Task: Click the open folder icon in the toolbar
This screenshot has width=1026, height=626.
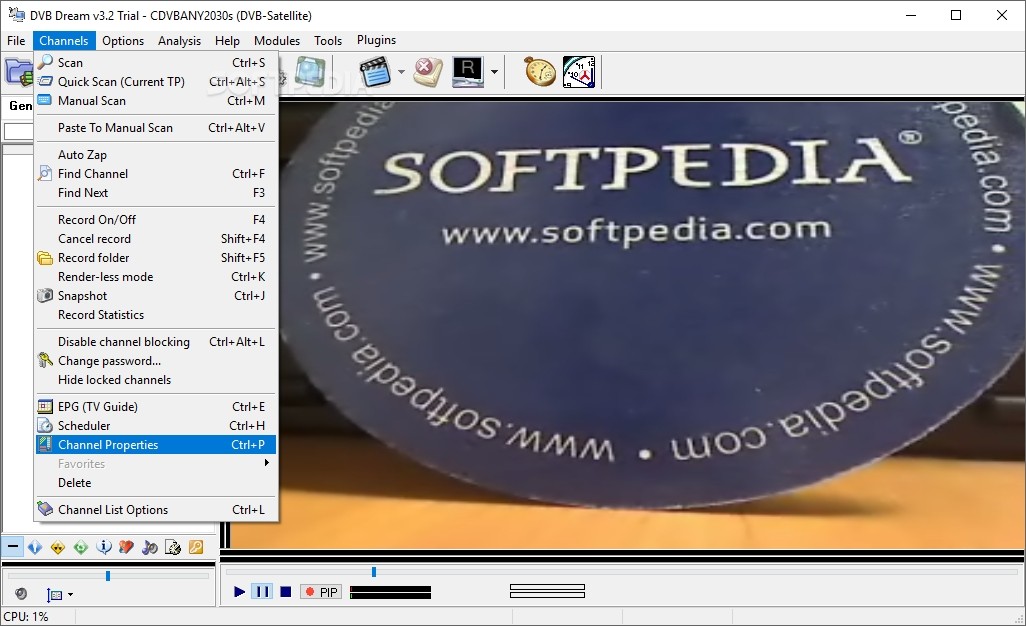Action: 18,71
